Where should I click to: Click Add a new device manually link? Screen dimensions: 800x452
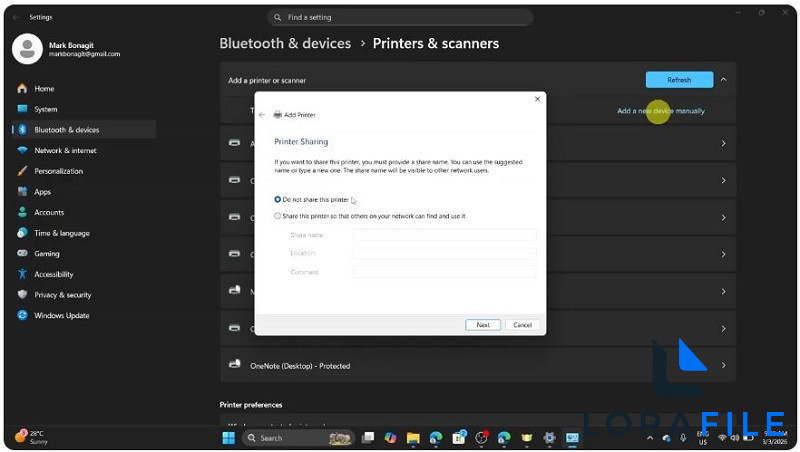click(661, 111)
